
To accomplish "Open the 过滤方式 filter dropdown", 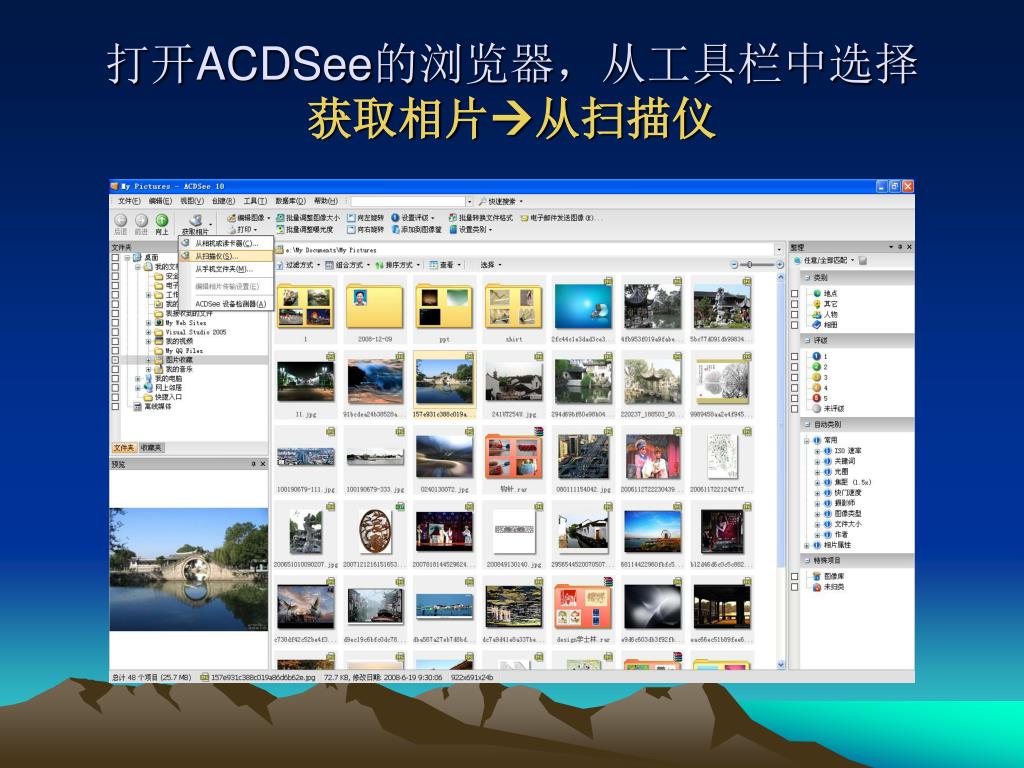I will click(x=298, y=264).
